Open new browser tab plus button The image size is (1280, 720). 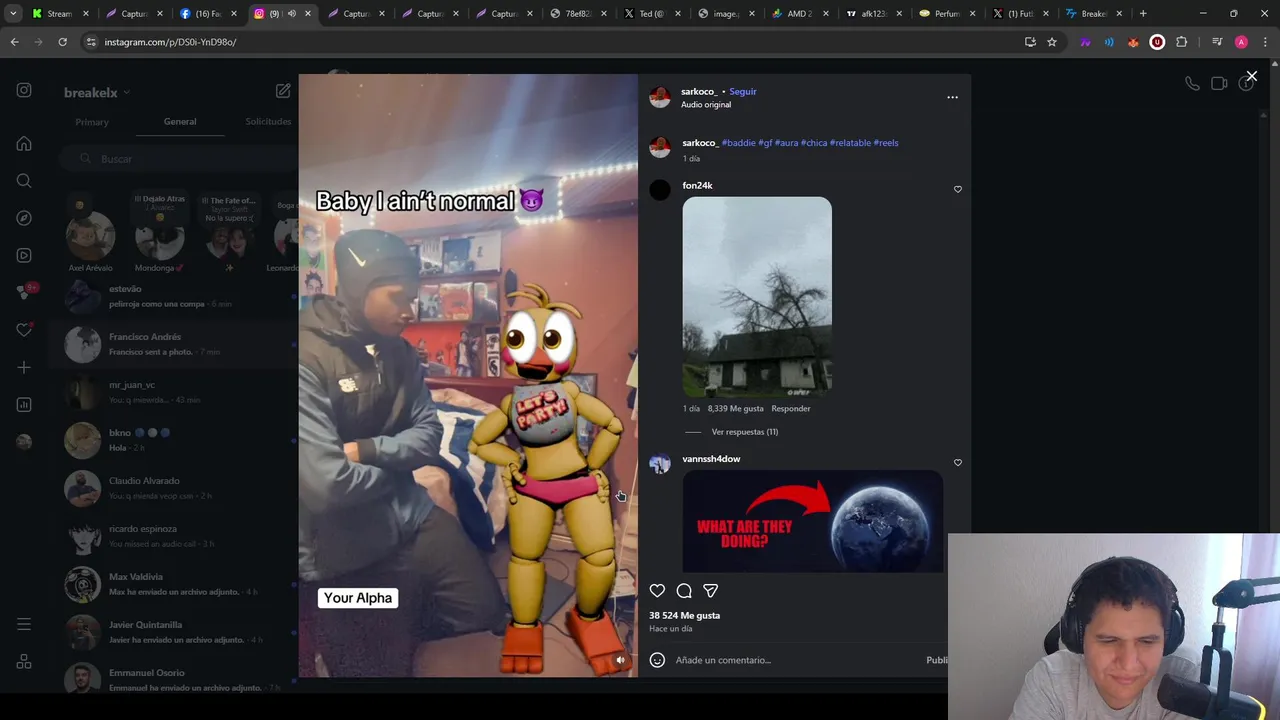[x=1143, y=14]
